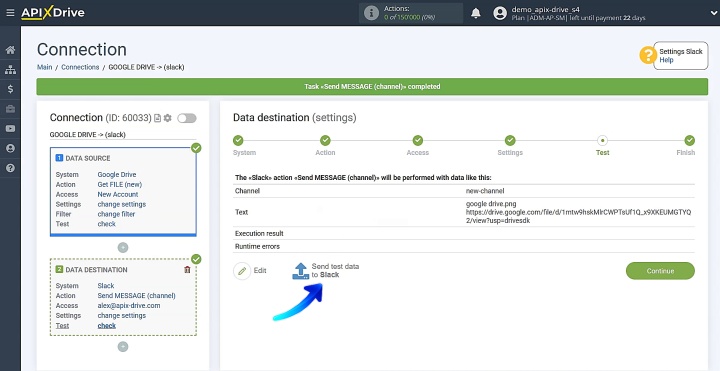Open the help question sidebar icon
The width and height of the screenshot is (720, 371).
10,168
